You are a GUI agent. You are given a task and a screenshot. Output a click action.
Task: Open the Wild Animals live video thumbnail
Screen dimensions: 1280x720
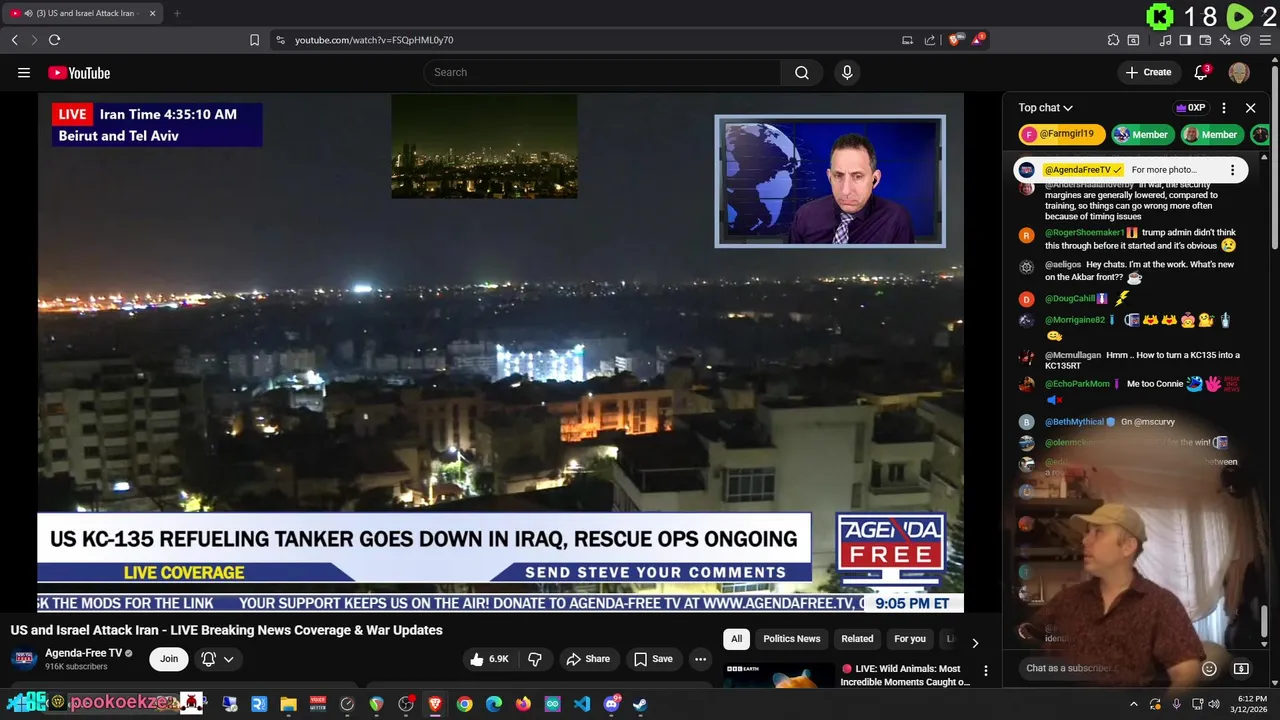779,676
